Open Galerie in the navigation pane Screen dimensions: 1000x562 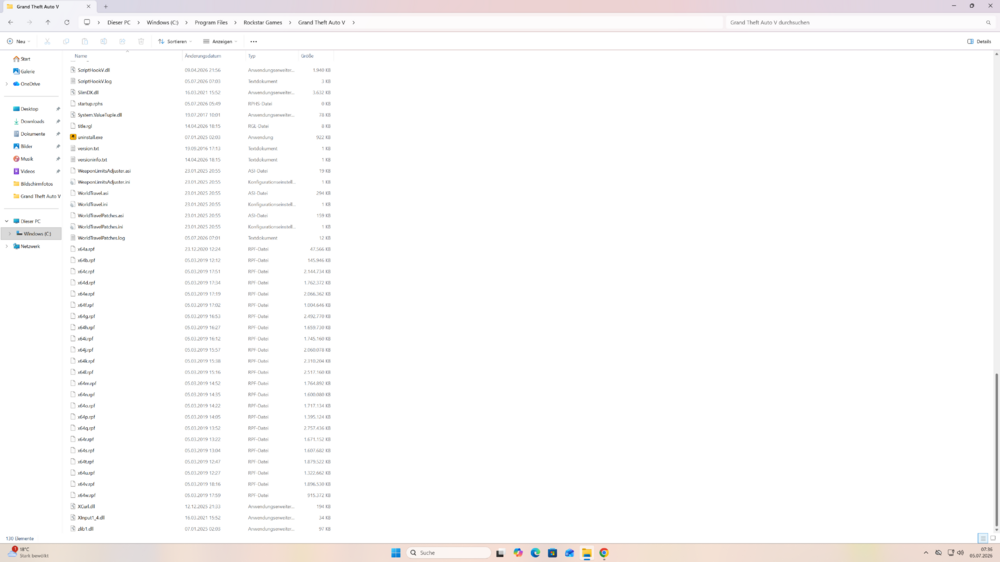[24, 71]
